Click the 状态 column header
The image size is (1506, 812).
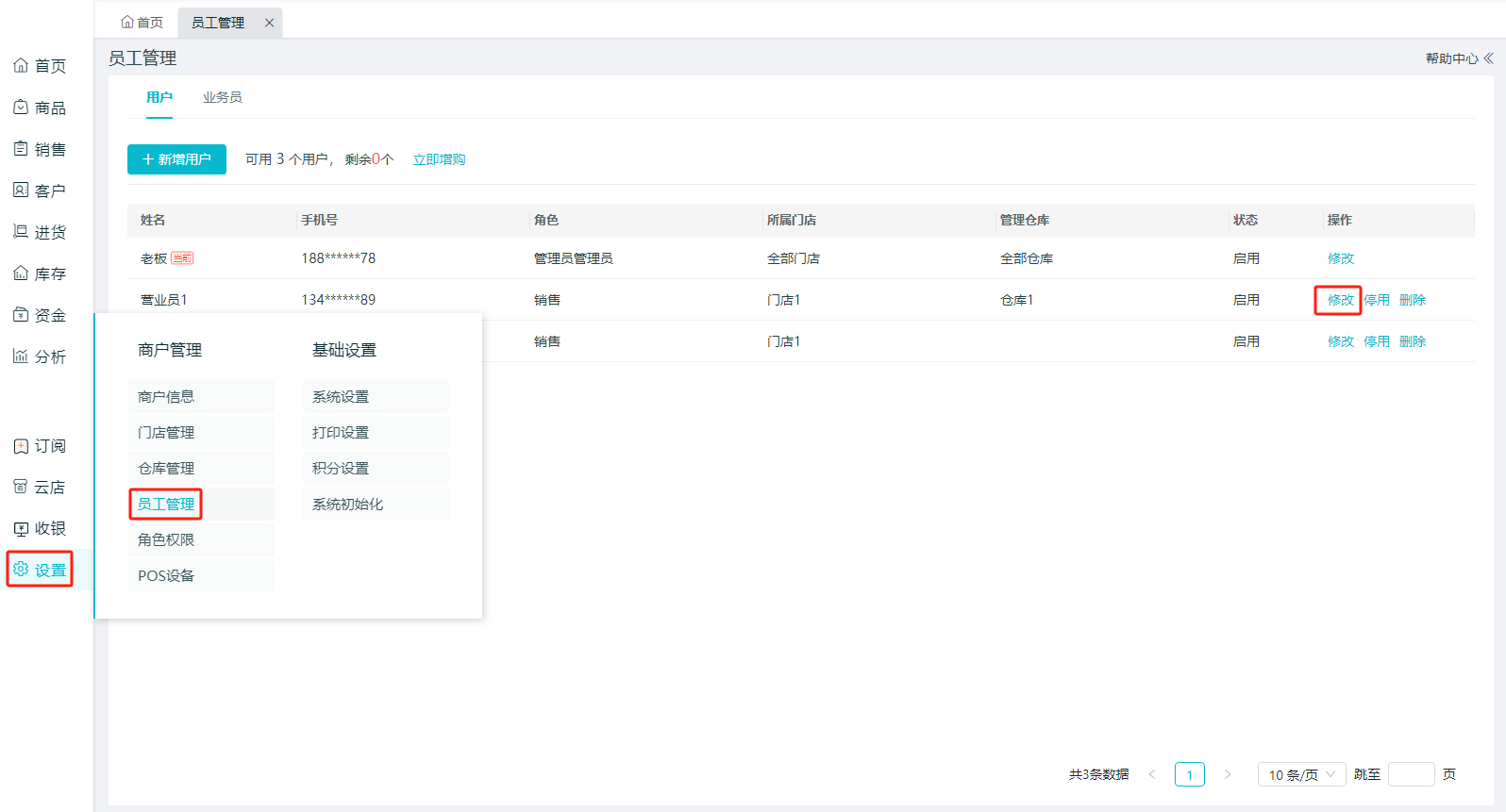coord(1246,220)
